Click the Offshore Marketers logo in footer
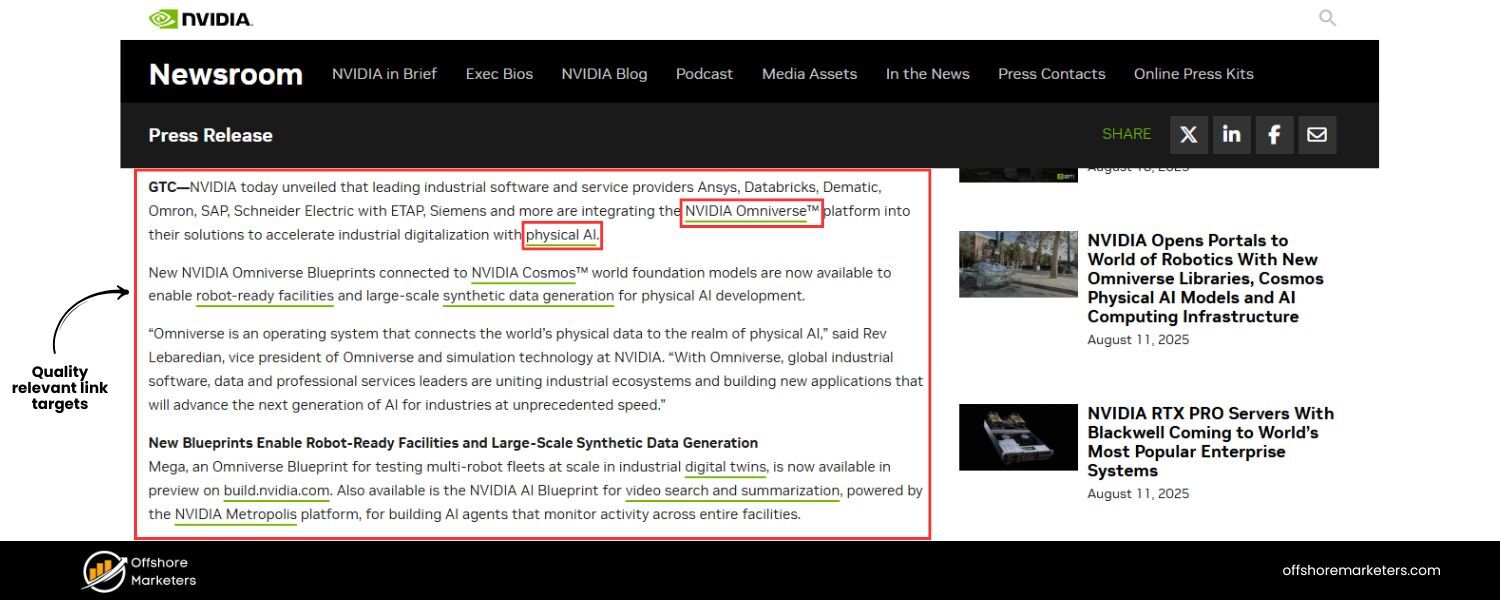 coord(138,570)
